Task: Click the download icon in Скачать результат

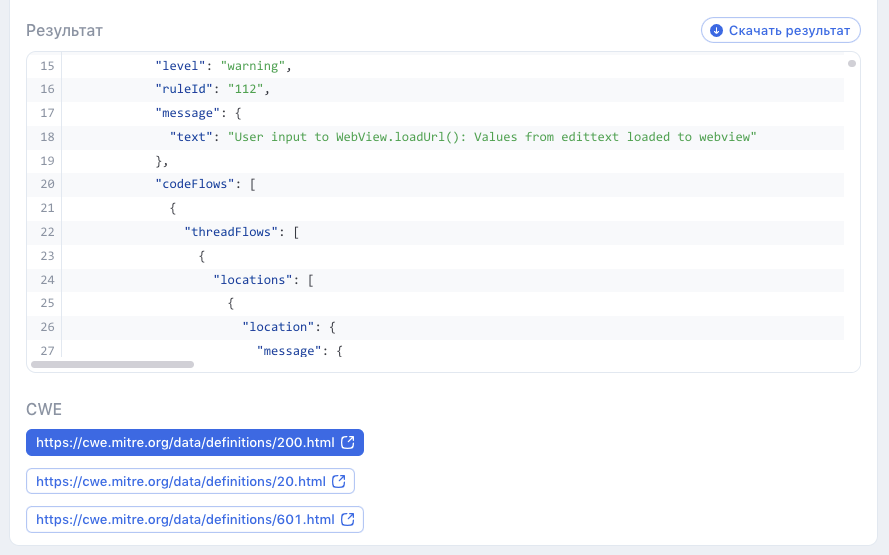Action: point(716,31)
